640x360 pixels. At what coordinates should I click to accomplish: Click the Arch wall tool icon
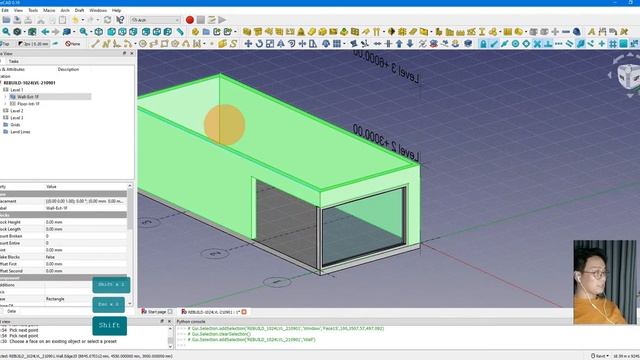pyautogui.click(x=247, y=31)
